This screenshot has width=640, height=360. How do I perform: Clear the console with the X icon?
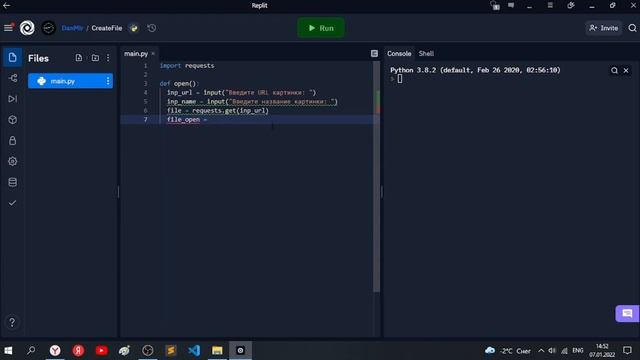tap(626, 71)
